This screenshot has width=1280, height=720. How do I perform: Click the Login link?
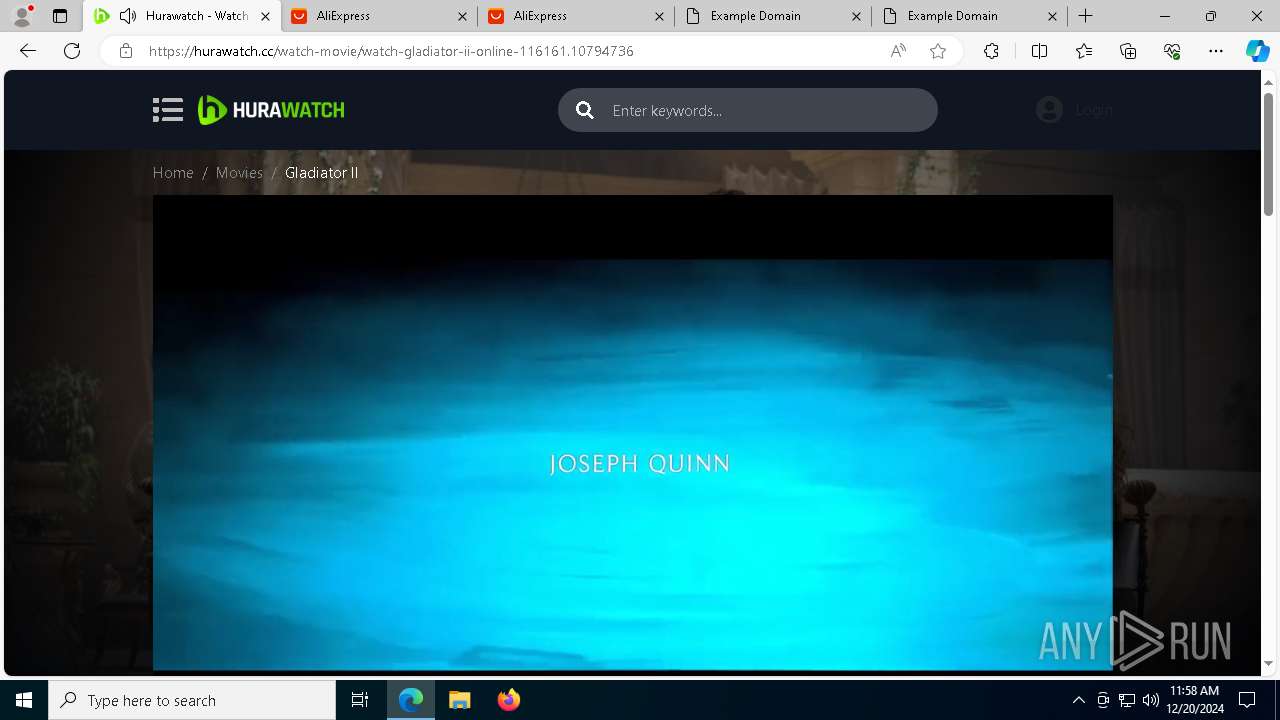[x=1094, y=110]
